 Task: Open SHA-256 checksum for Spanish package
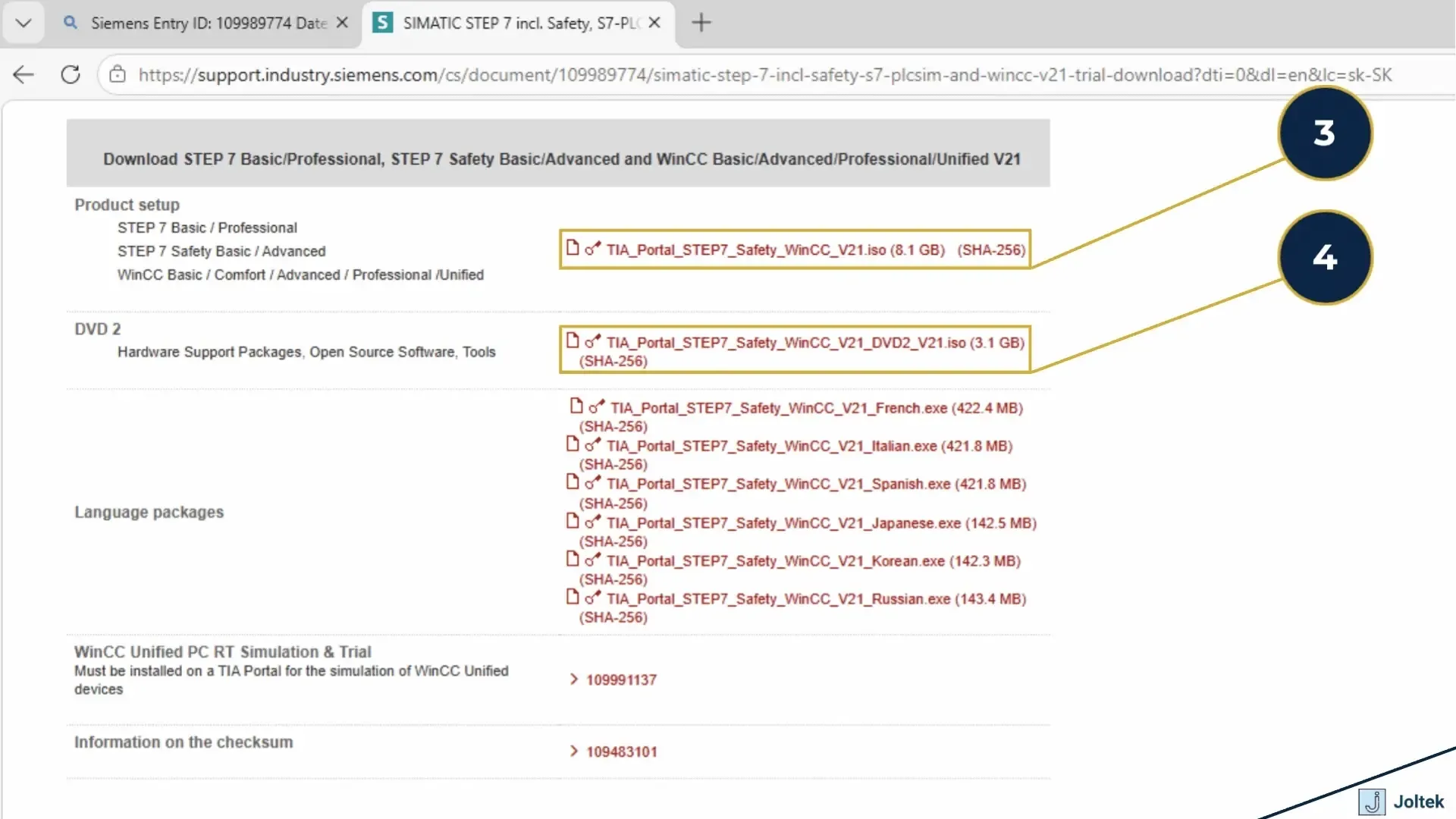(x=613, y=504)
